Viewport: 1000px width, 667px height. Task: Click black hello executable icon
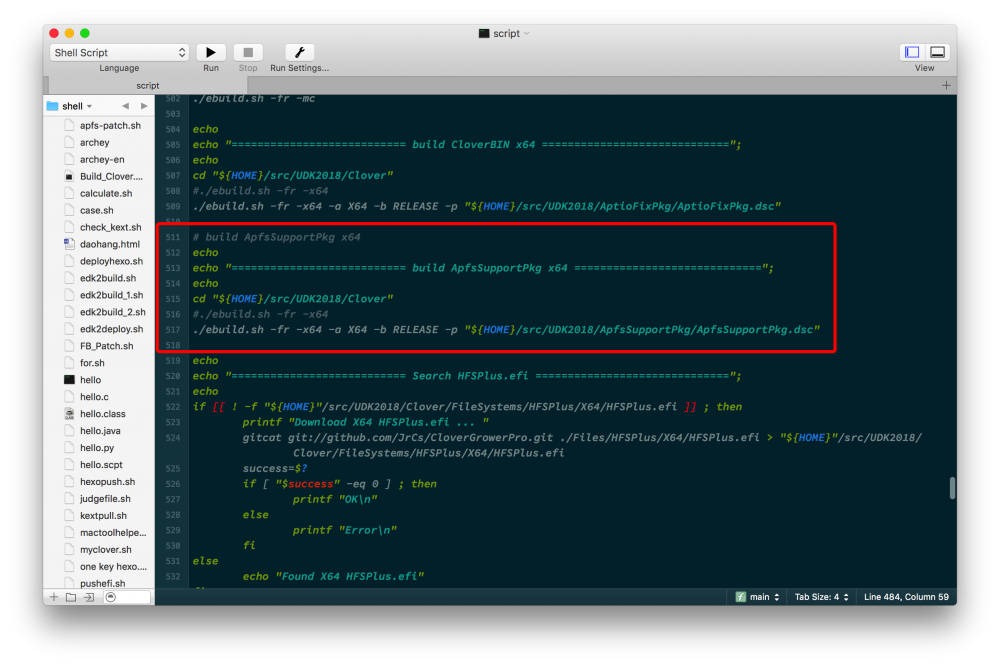pos(69,379)
